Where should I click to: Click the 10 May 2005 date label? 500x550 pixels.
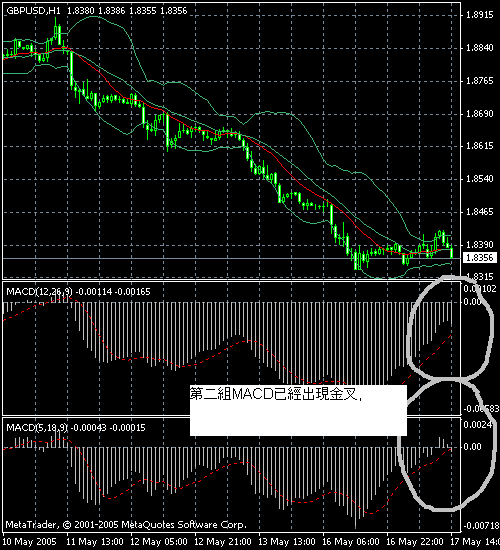pyautogui.click(x=29, y=542)
